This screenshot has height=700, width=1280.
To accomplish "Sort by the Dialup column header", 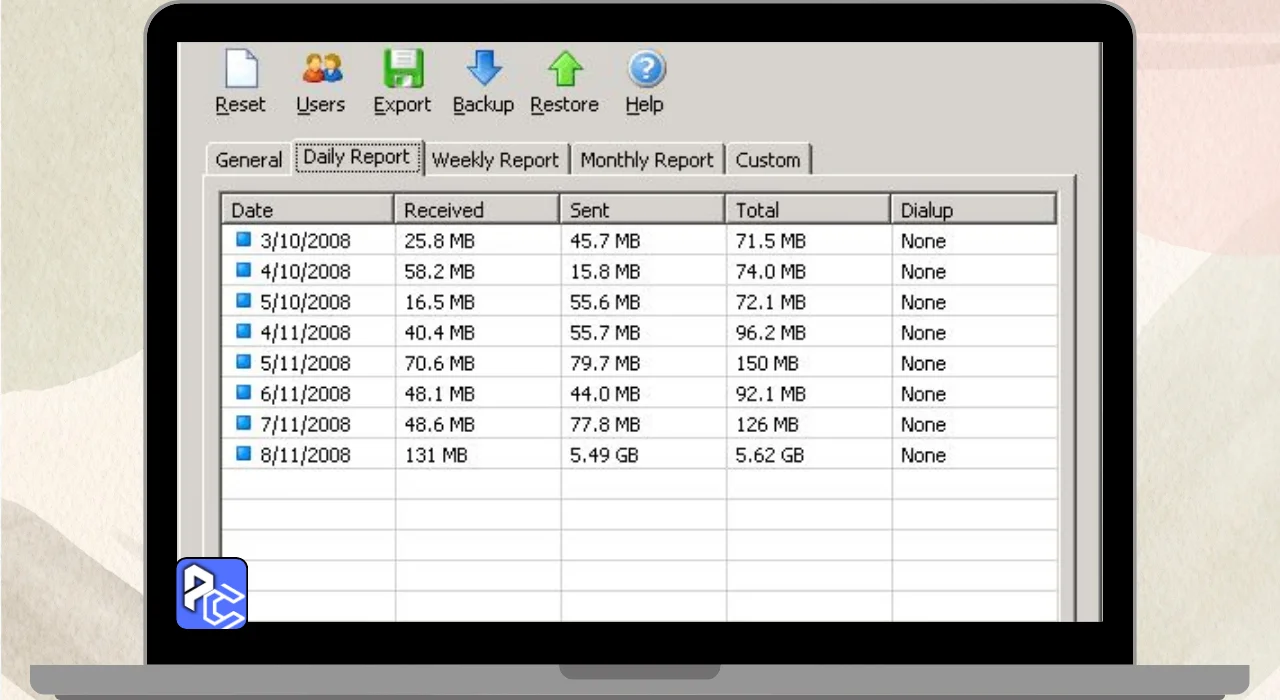I will point(974,210).
